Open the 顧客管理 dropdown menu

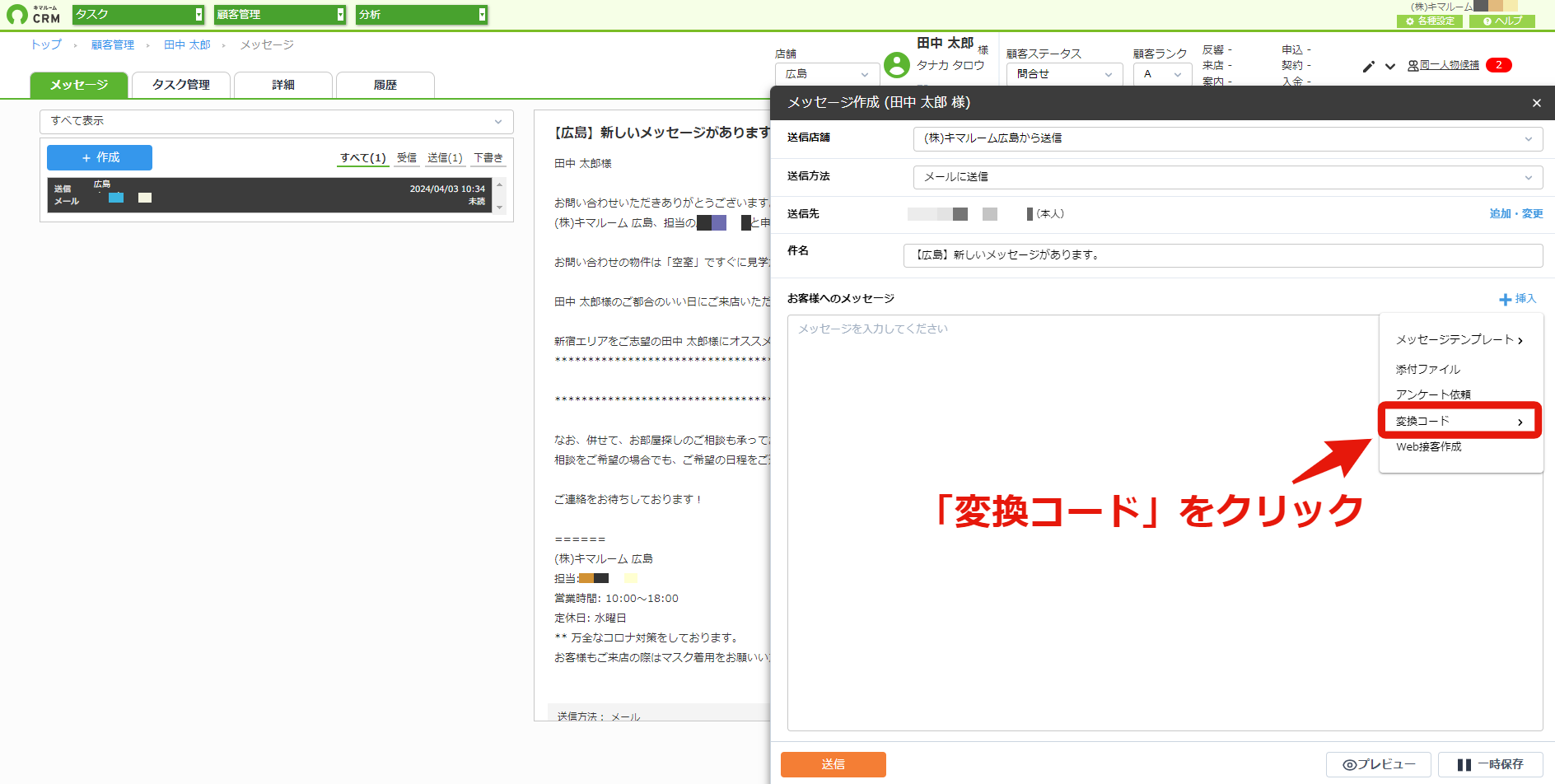tap(280, 15)
